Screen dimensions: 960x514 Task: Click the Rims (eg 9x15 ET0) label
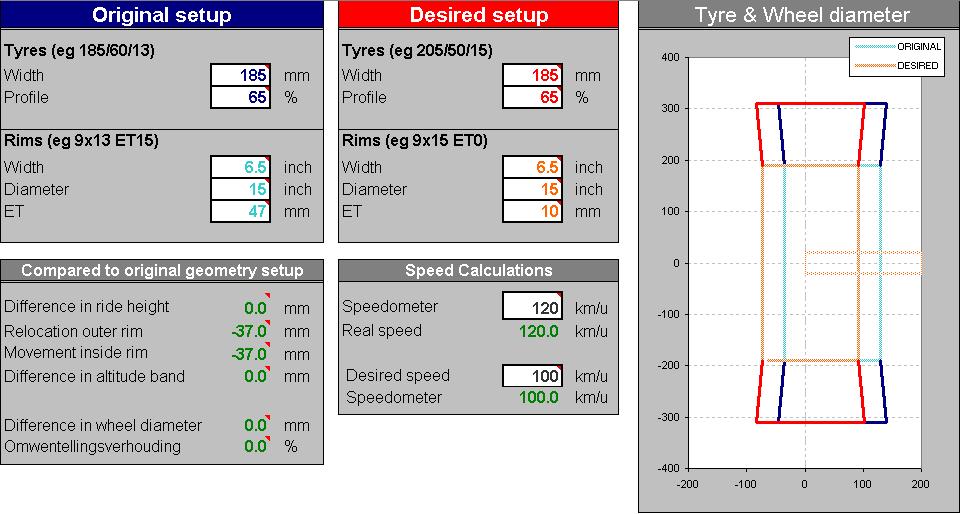[x=415, y=141]
